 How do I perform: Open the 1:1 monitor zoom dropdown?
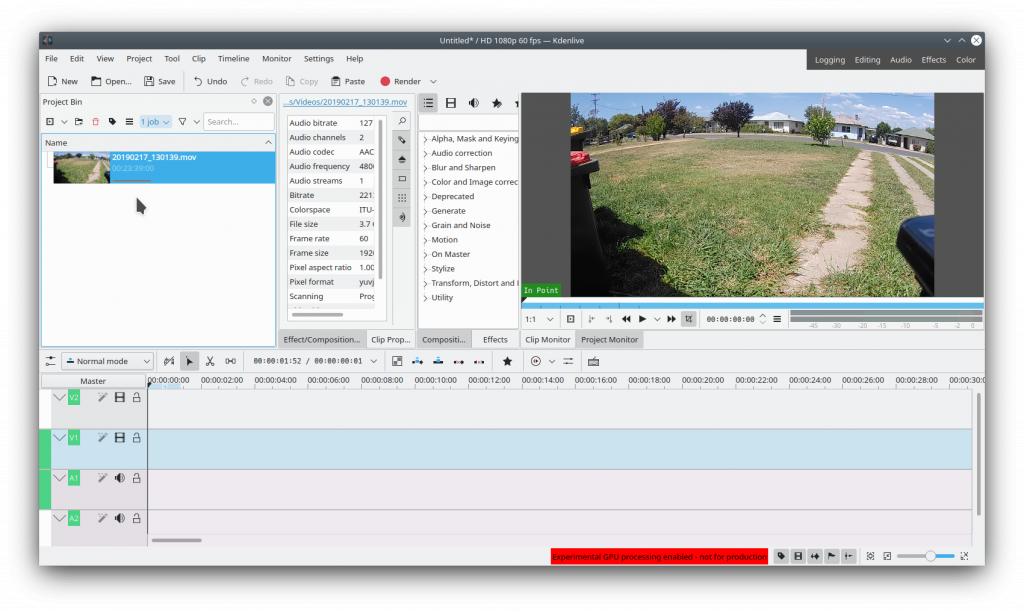click(539, 319)
